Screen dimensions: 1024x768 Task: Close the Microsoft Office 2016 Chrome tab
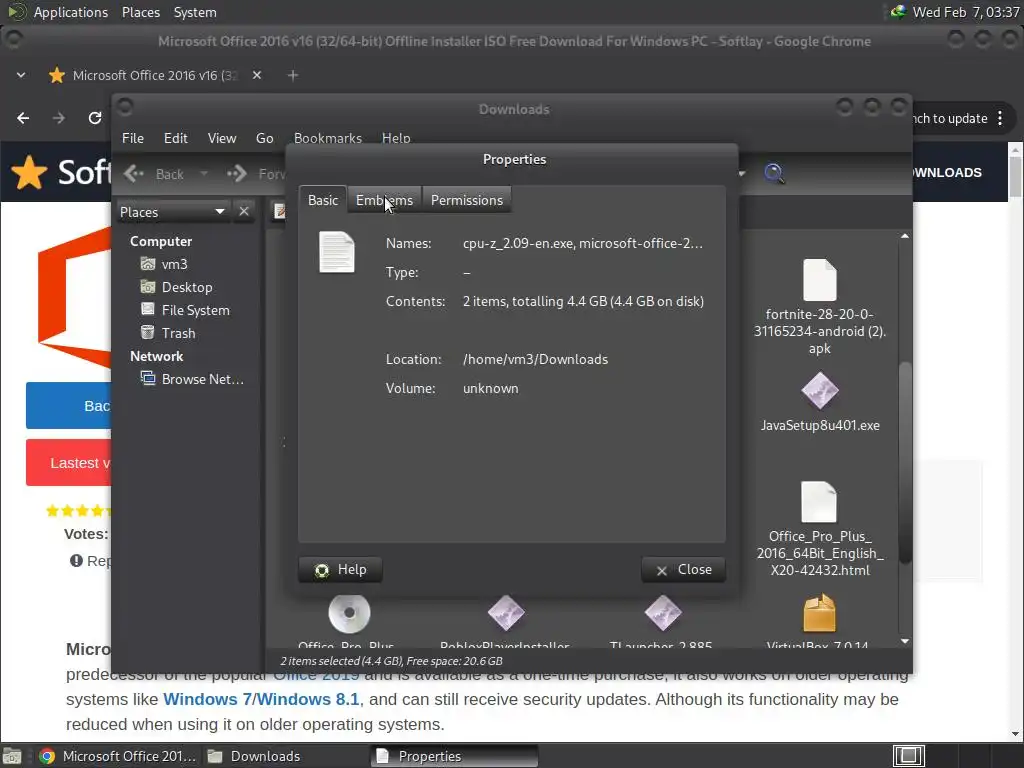pos(257,76)
